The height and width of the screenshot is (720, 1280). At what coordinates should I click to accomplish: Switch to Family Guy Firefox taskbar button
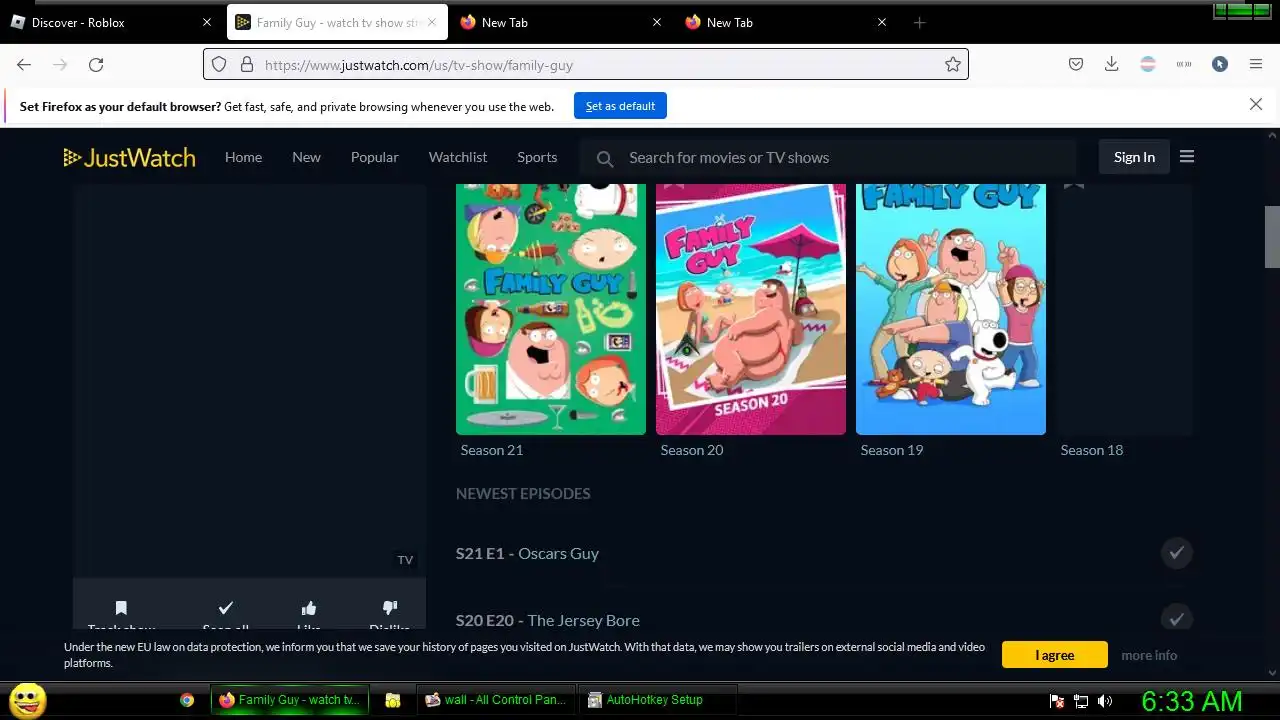[x=290, y=700]
